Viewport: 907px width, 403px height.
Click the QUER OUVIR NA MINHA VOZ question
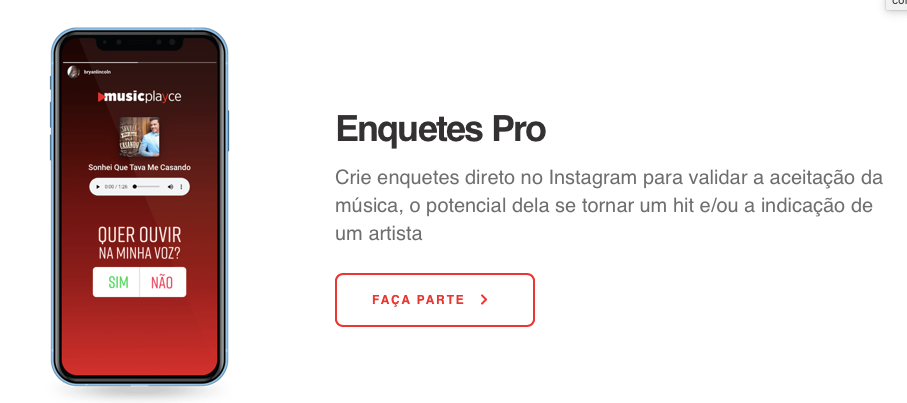click(139, 243)
